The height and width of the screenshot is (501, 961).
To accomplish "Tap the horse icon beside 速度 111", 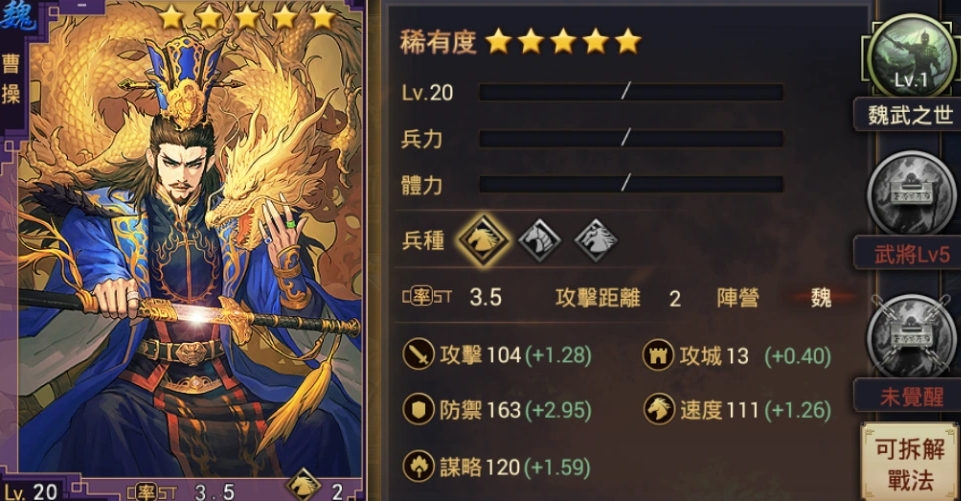I will (659, 409).
